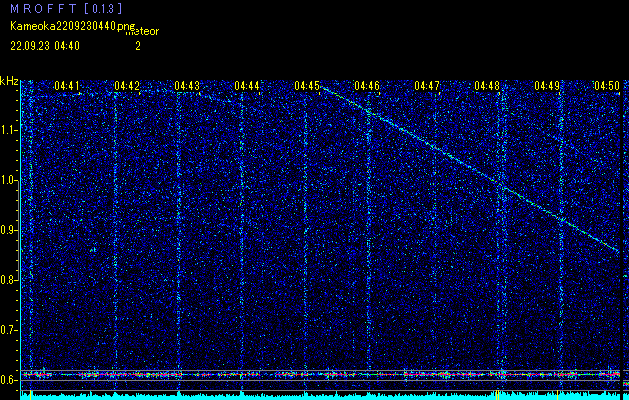
Task: Click the 04:43 time marker
Action: (187, 86)
